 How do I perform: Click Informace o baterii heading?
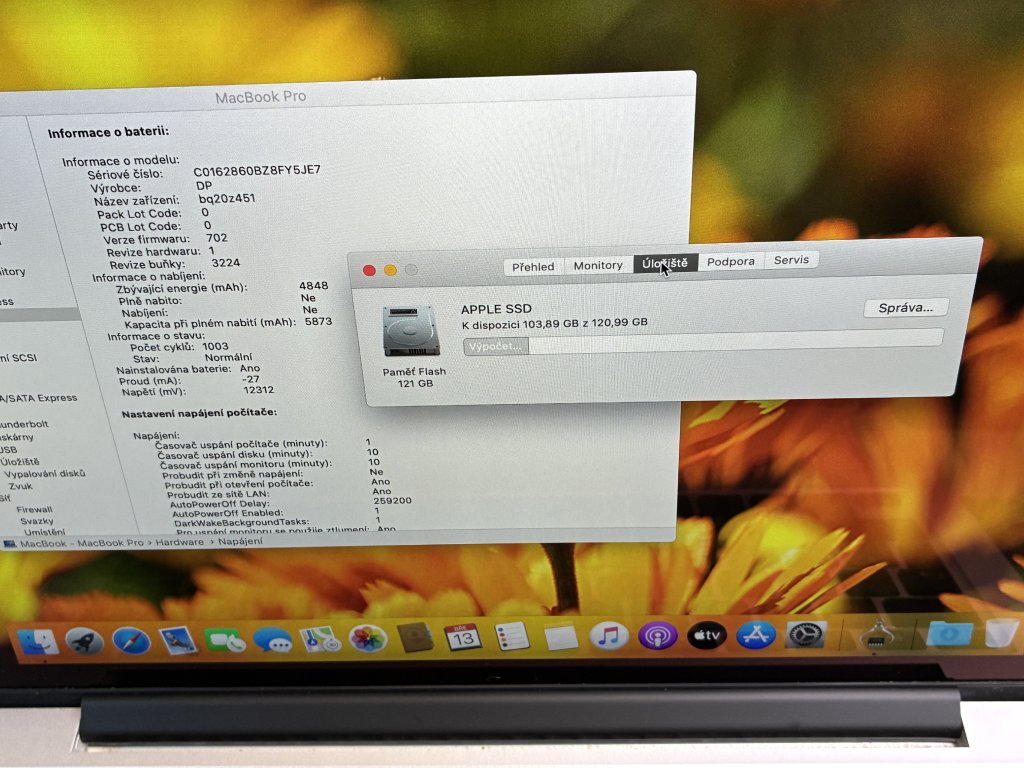pyautogui.click(x=108, y=133)
